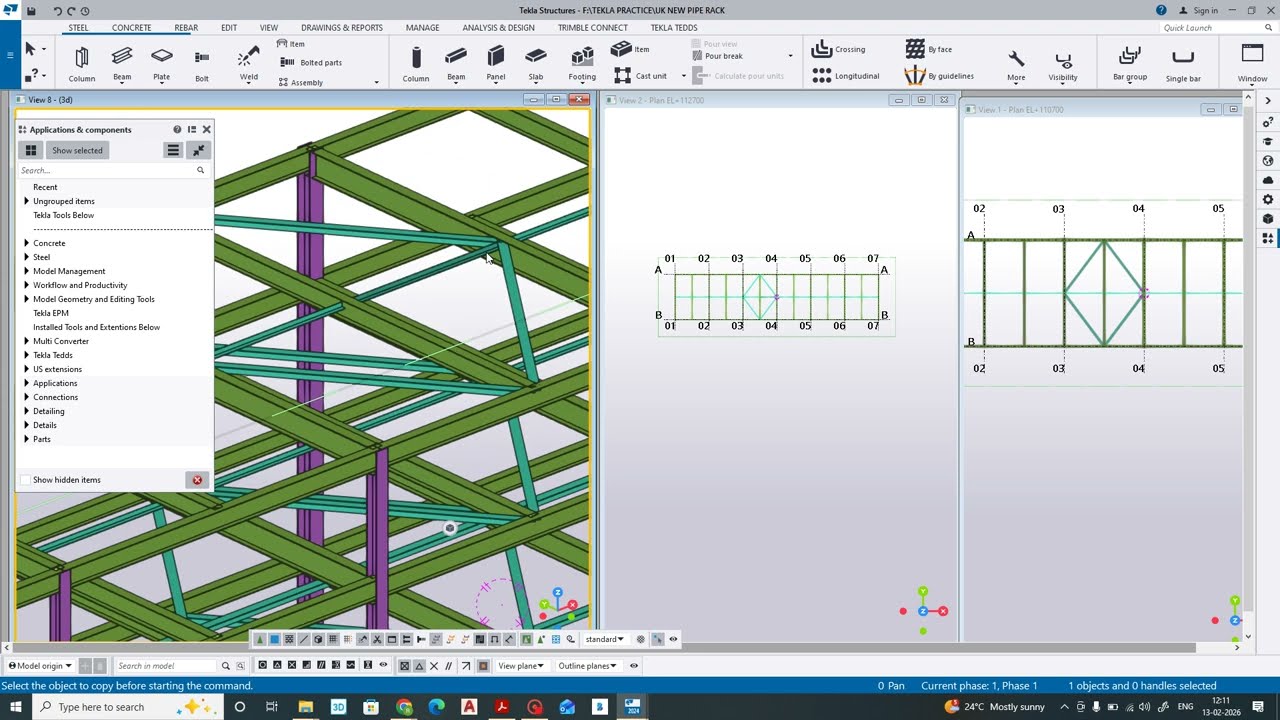Open the ANALYSIS & DESIGN tab

click(x=498, y=28)
